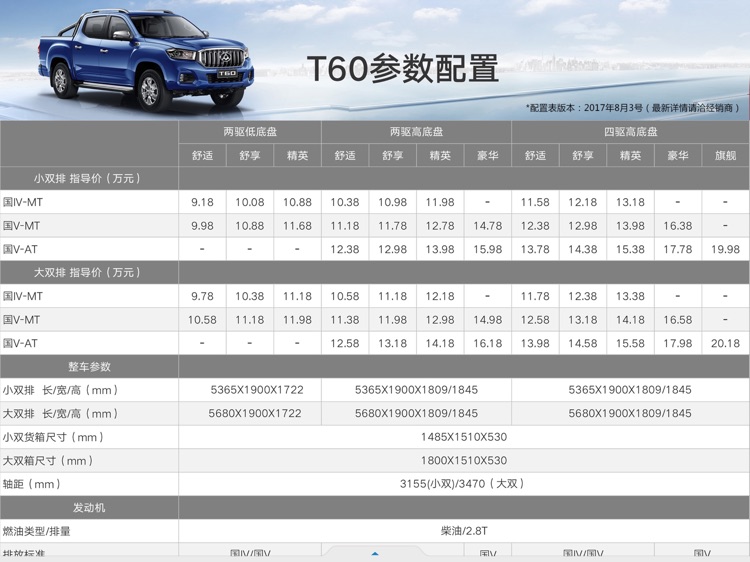Select the cargo box size 1485X1510X530
The width and height of the screenshot is (750, 562).
coord(464,437)
